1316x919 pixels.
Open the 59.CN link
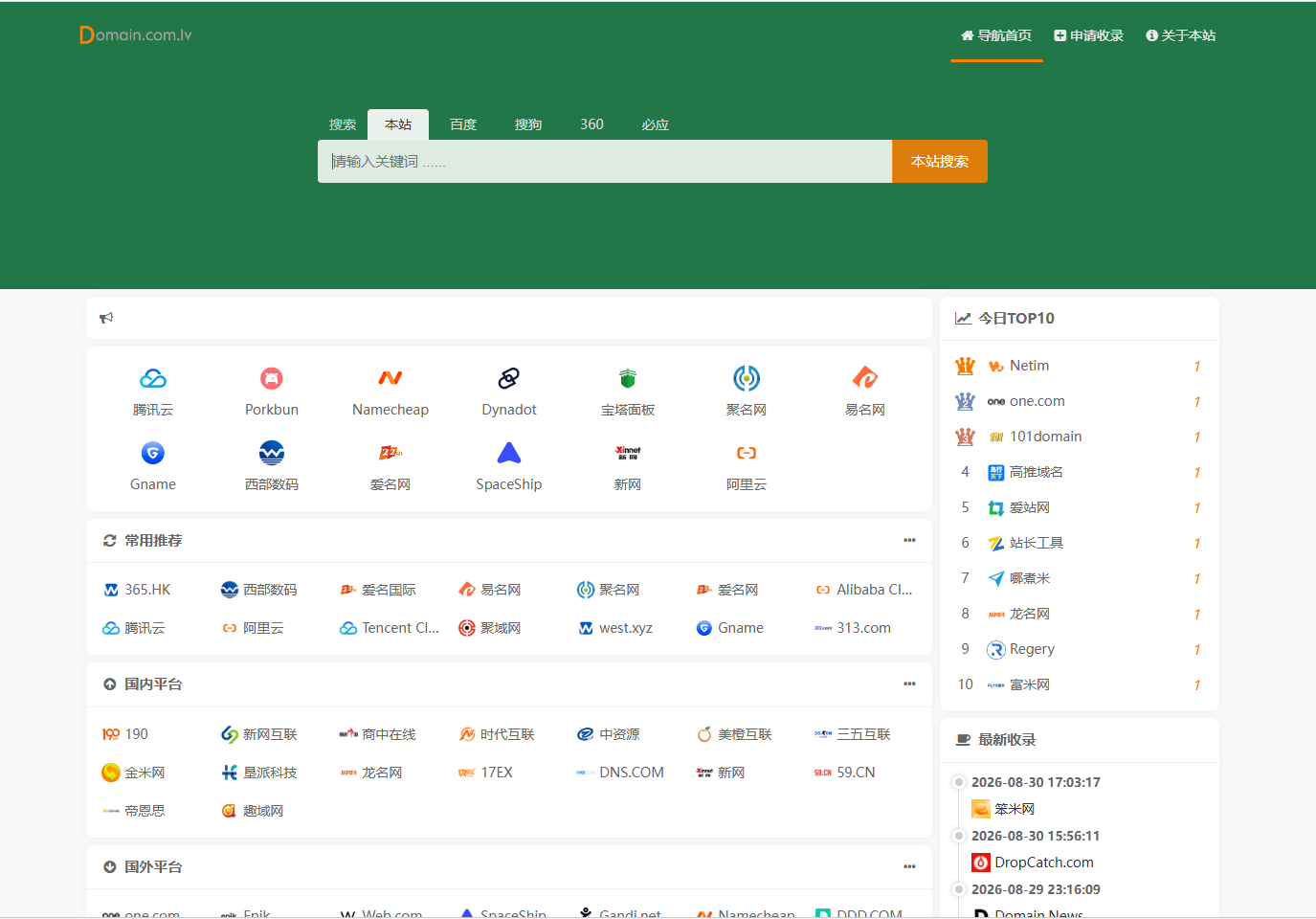(x=845, y=773)
